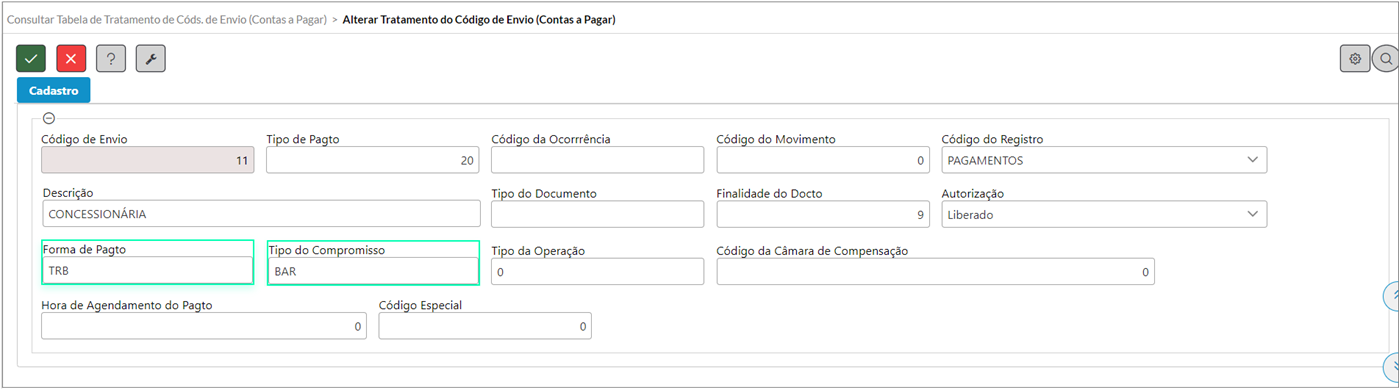Click the Tipo de Pagto field

pos(373,160)
